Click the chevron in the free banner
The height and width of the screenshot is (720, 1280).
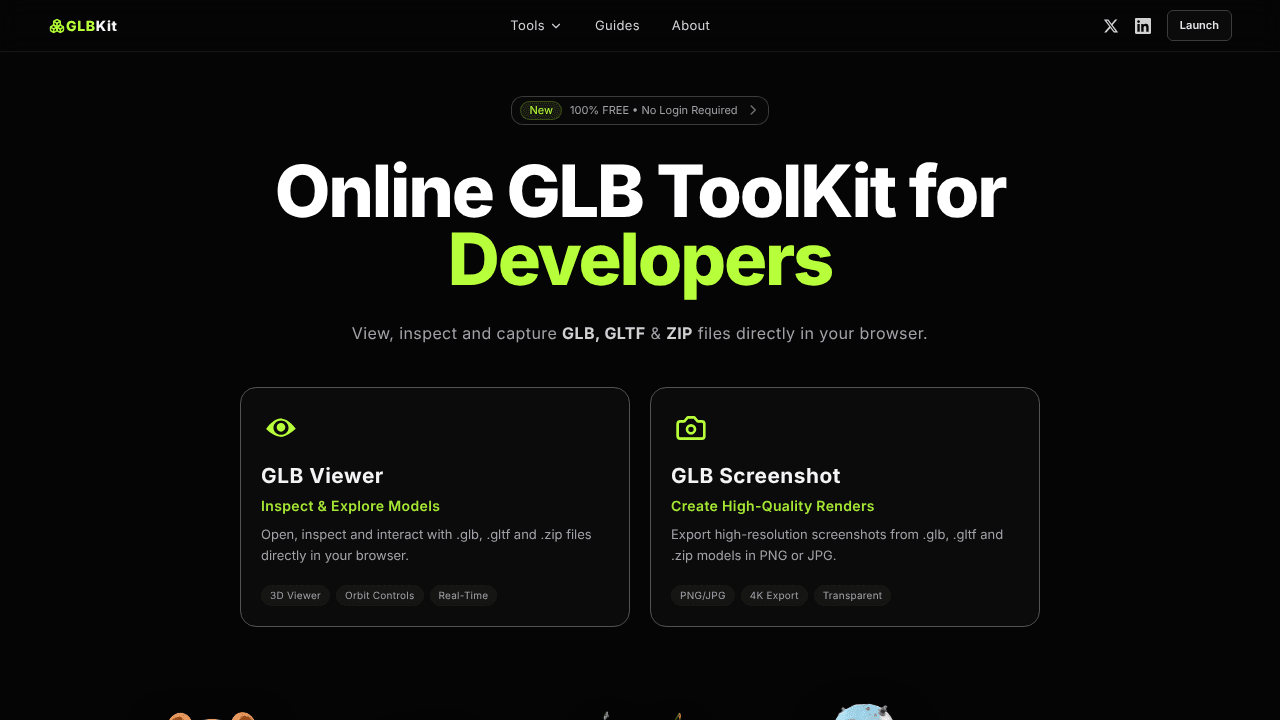pyautogui.click(x=753, y=110)
